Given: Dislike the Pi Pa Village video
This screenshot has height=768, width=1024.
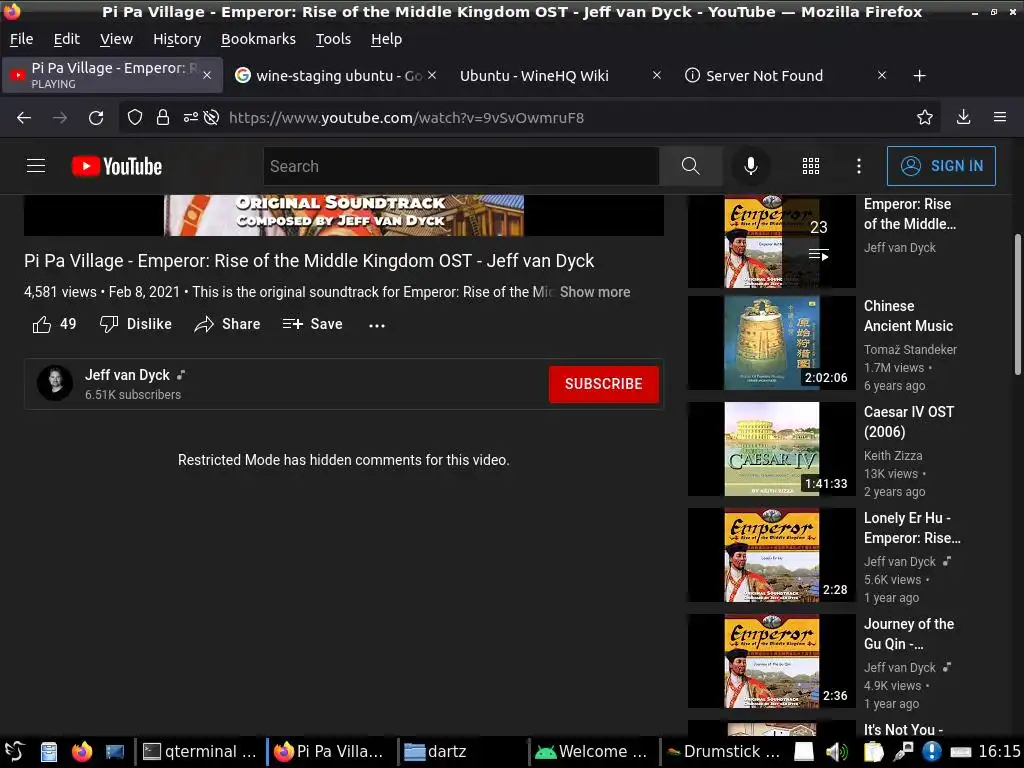Looking at the screenshot, I should click(135, 324).
